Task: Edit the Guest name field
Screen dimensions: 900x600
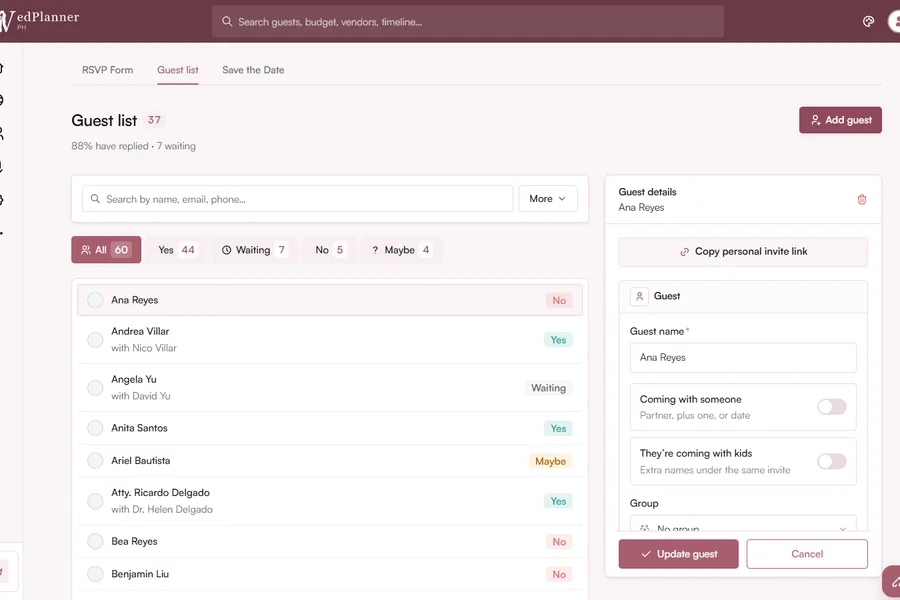Action: click(743, 358)
